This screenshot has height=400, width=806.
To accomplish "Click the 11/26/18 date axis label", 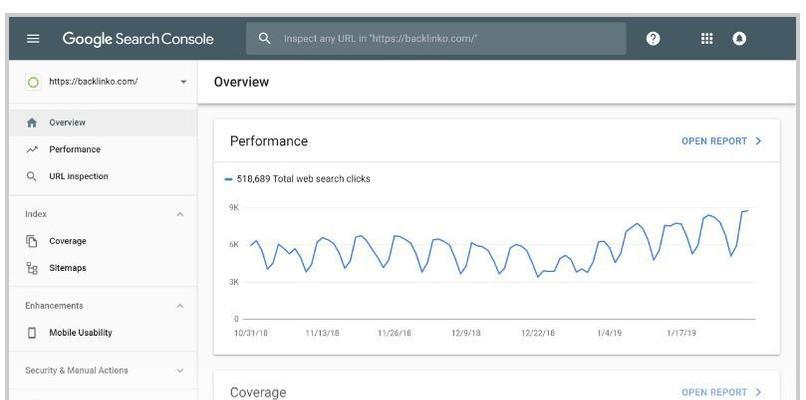I will click(394, 333).
